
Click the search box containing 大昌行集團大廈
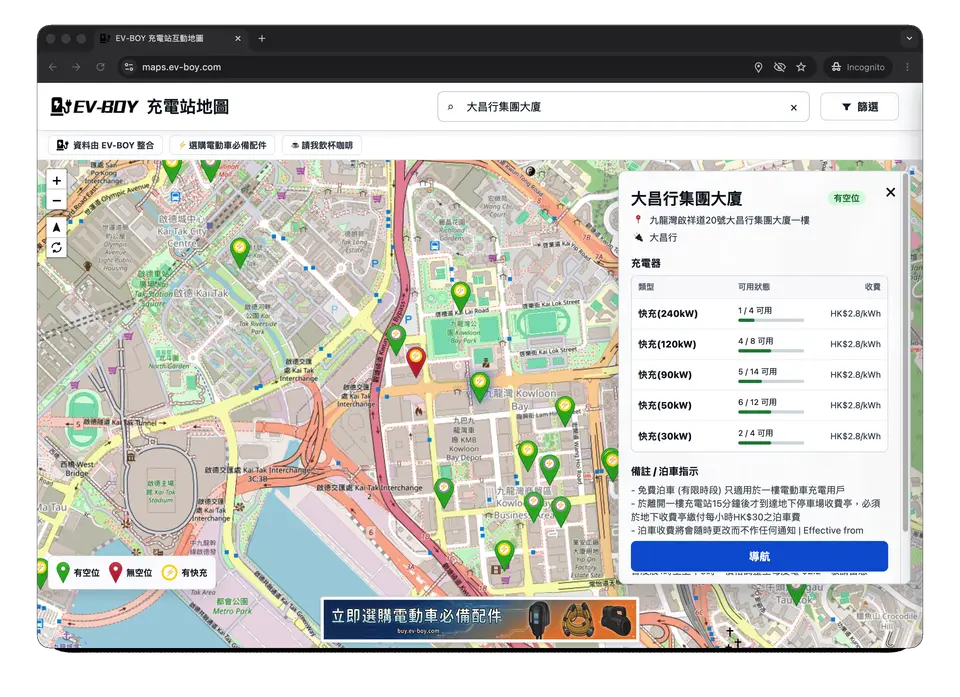point(623,107)
